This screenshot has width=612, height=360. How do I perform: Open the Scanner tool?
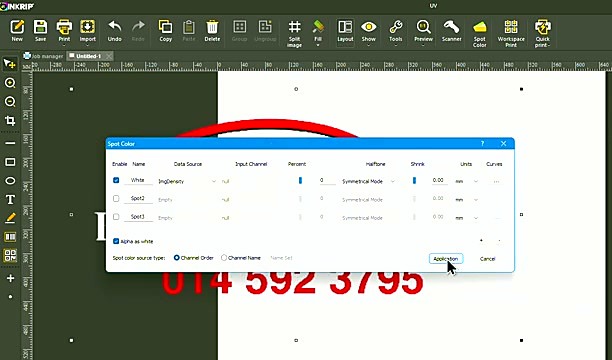[x=452, y=30]
